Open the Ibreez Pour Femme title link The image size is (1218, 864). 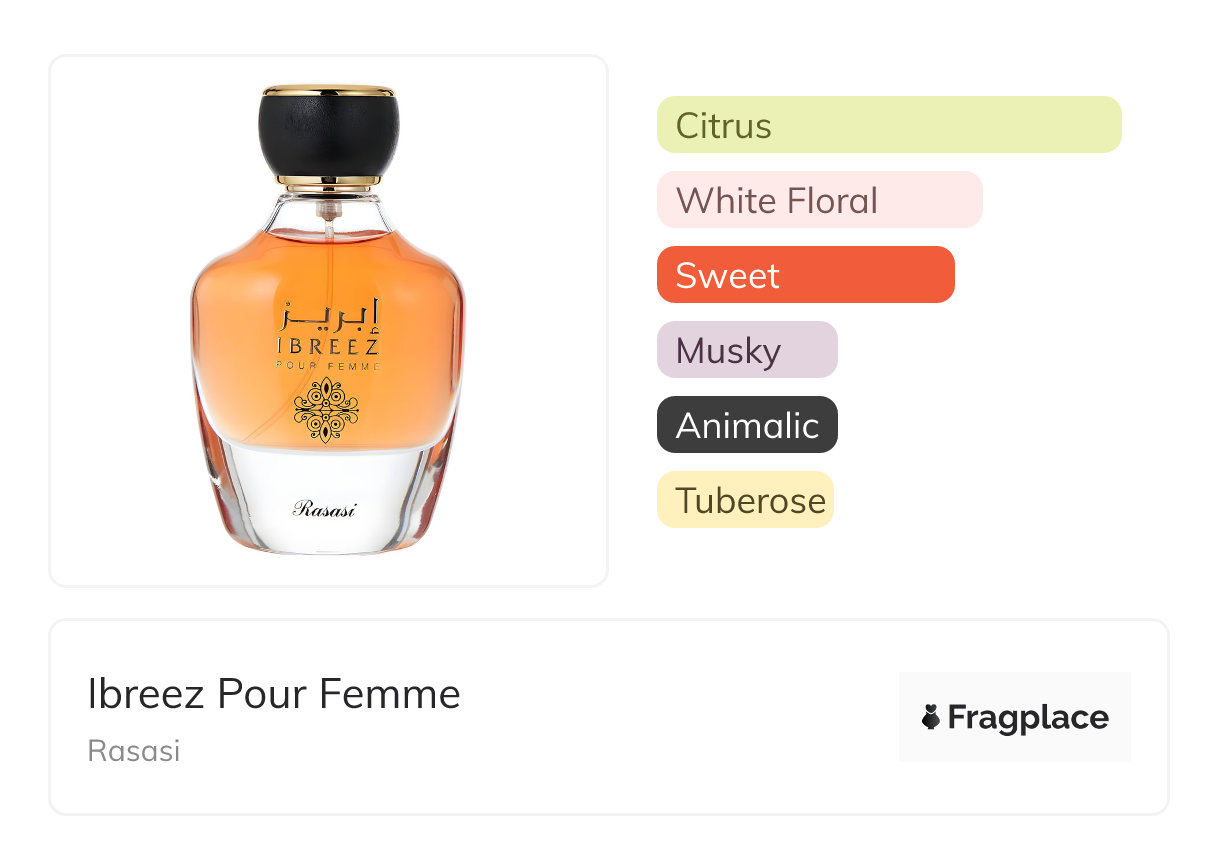pos(274,694)
